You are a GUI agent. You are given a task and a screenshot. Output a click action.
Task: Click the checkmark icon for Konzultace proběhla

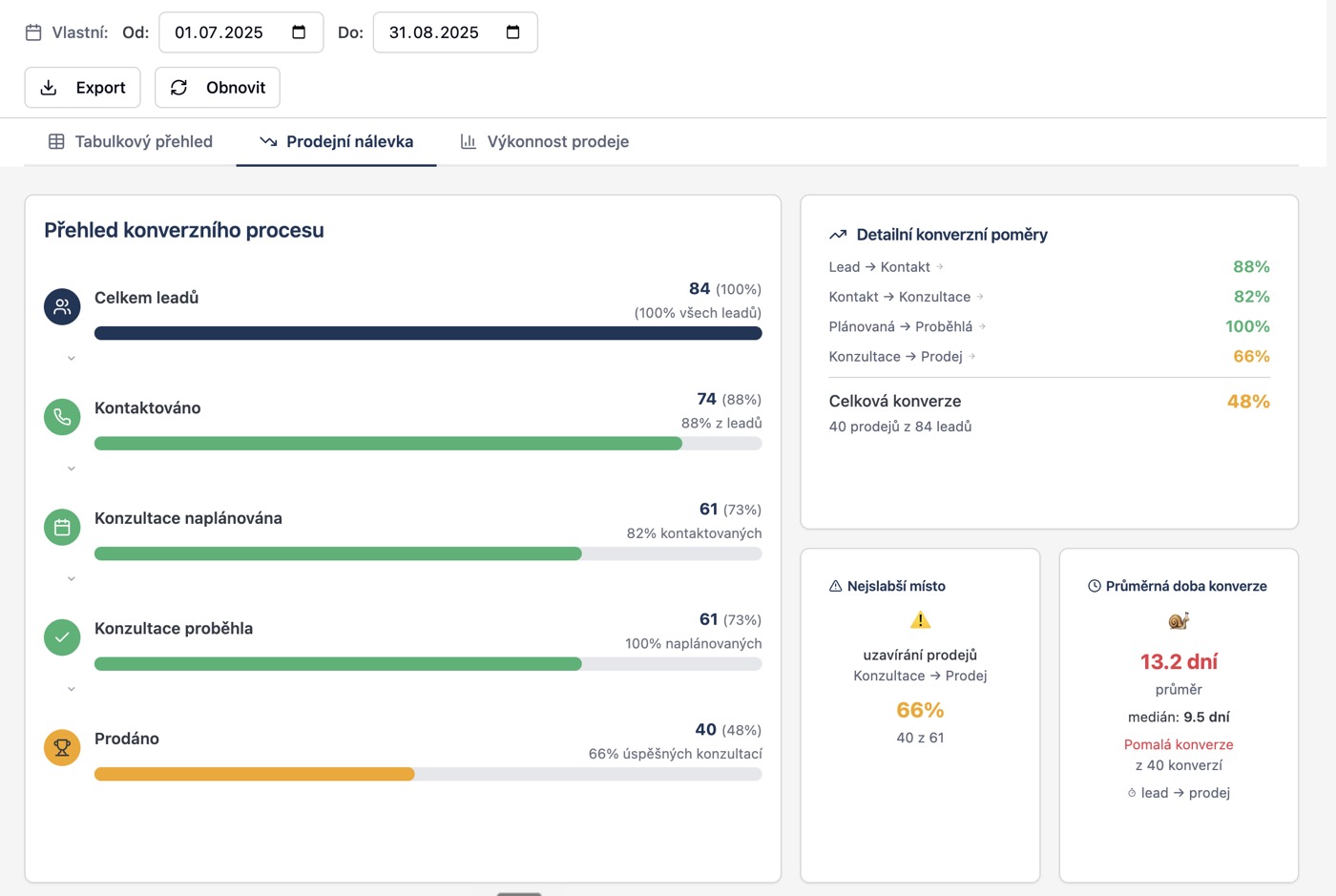[62, 637]
